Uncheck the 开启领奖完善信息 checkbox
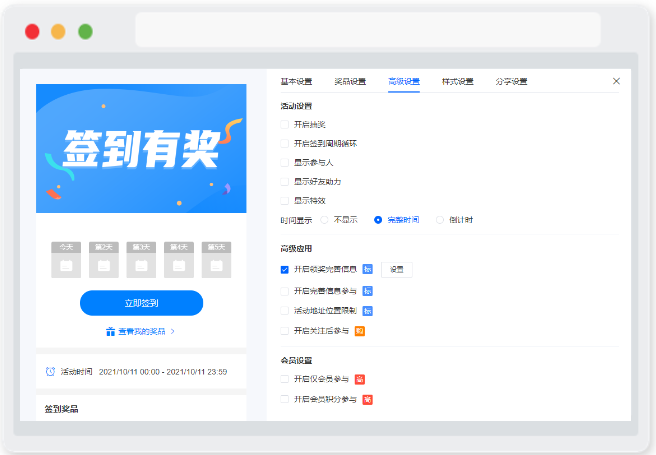 point(284,270)
